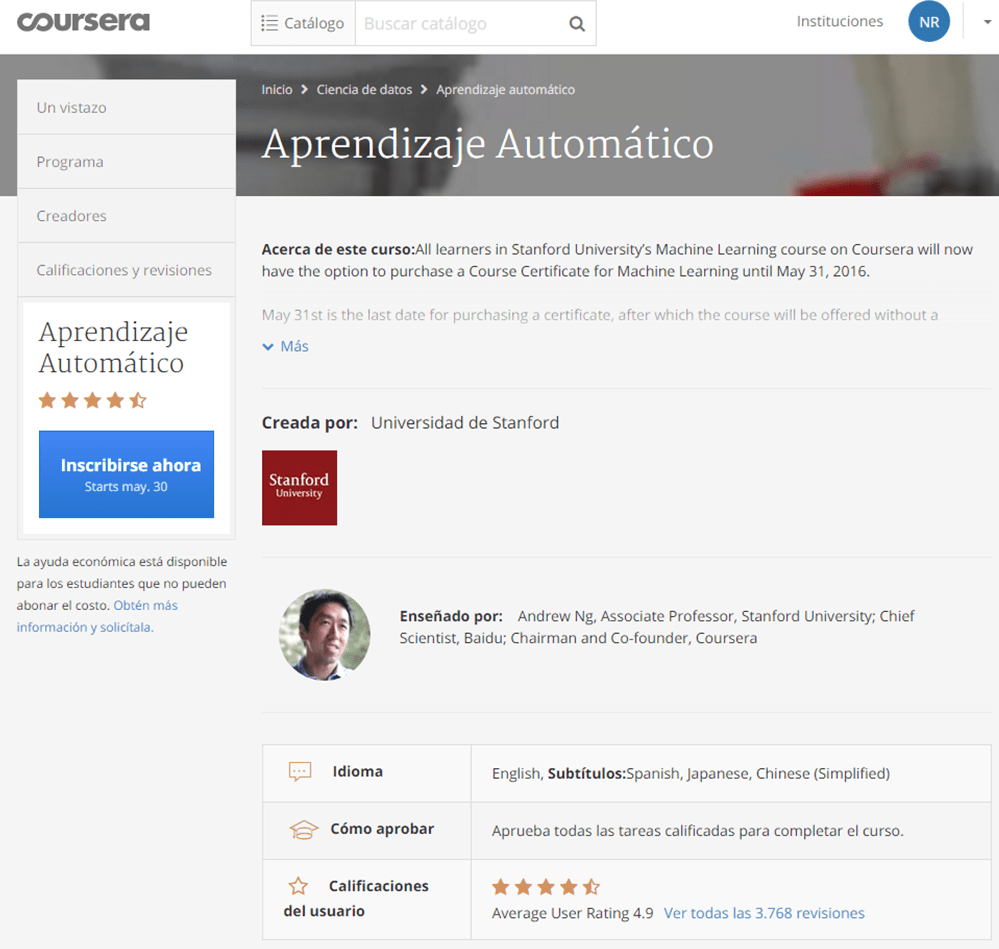Viewport: 999px width, 949px height.
Task: Focus the Buscar catálogo search field
Action: 455,24
